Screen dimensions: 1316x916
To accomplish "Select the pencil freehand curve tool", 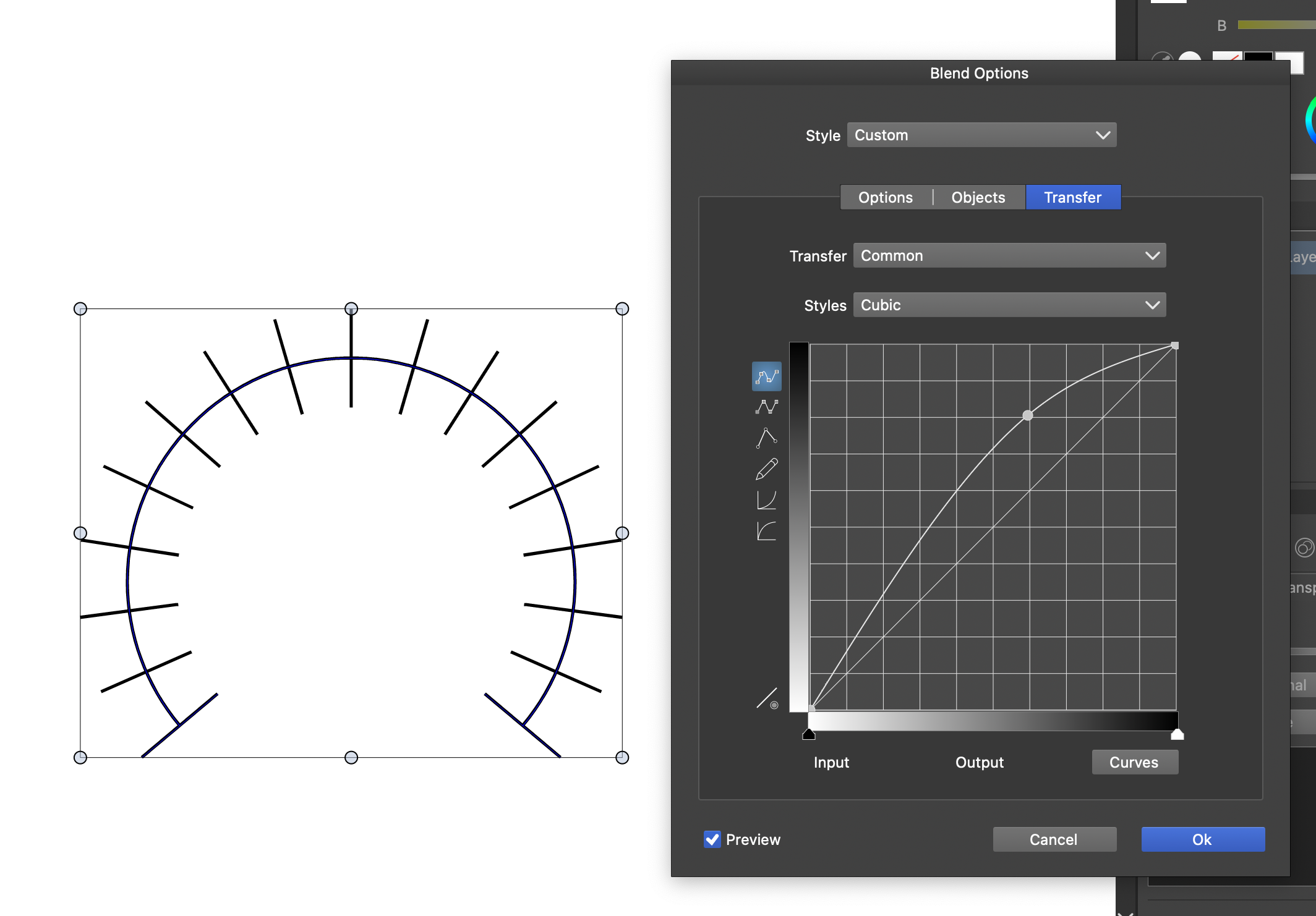I will 766,469.
